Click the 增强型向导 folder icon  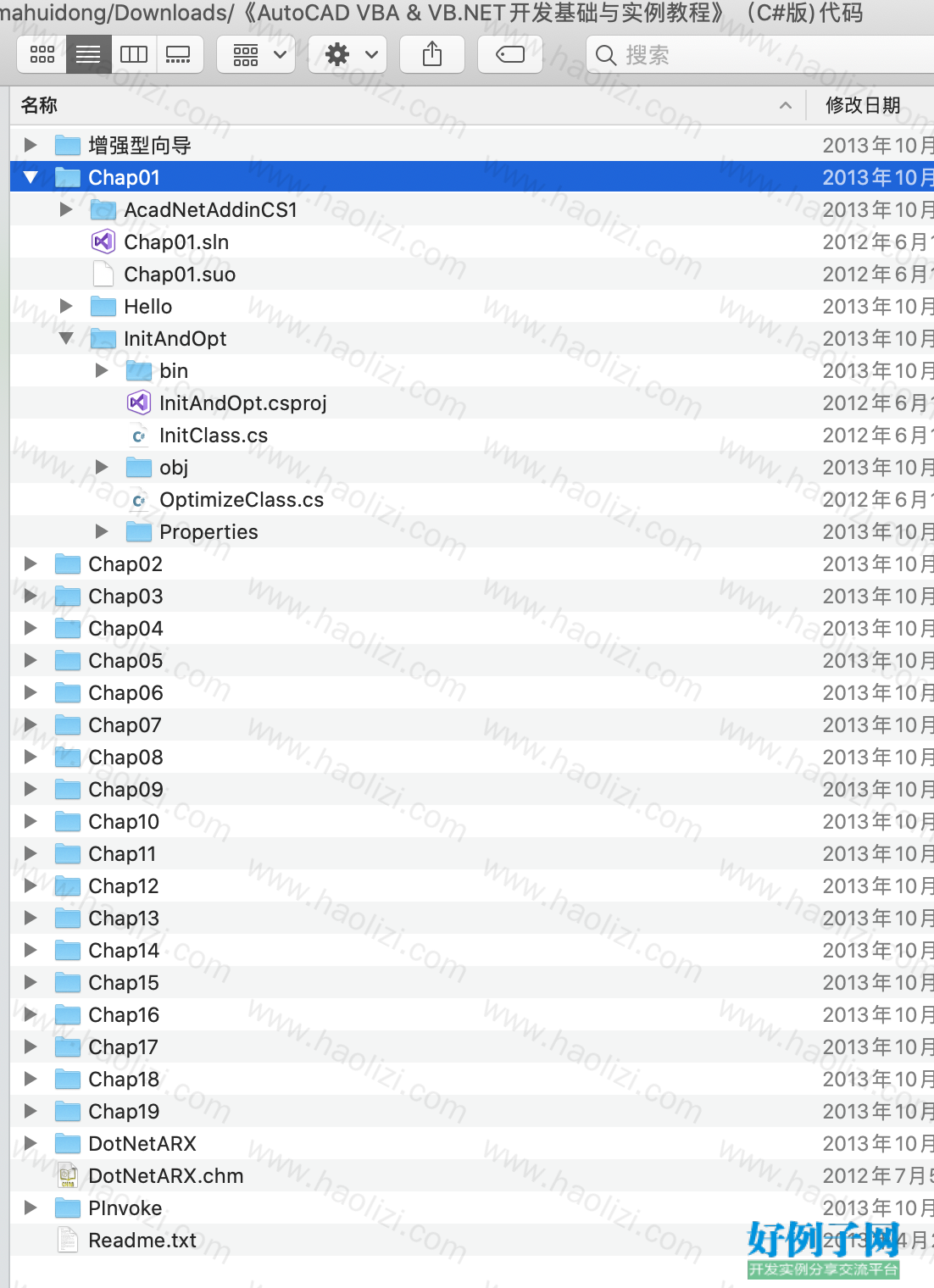click(x=68, y=145)
